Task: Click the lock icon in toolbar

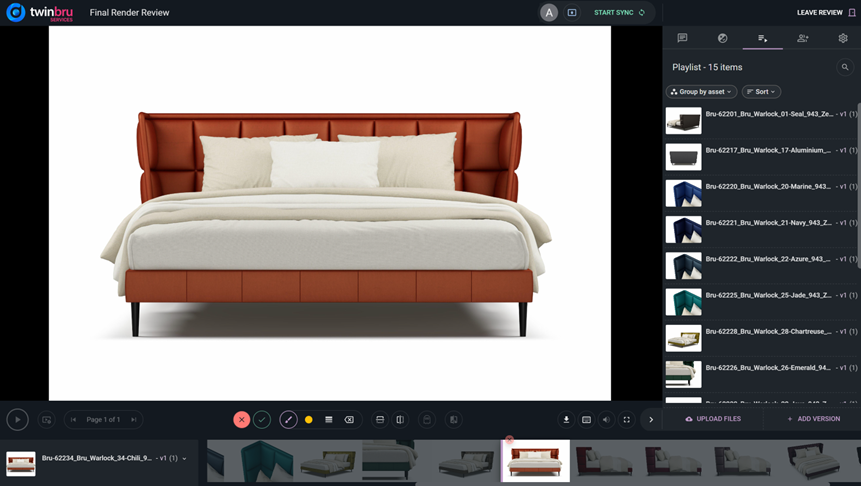Action: click(x=427, y=420)
